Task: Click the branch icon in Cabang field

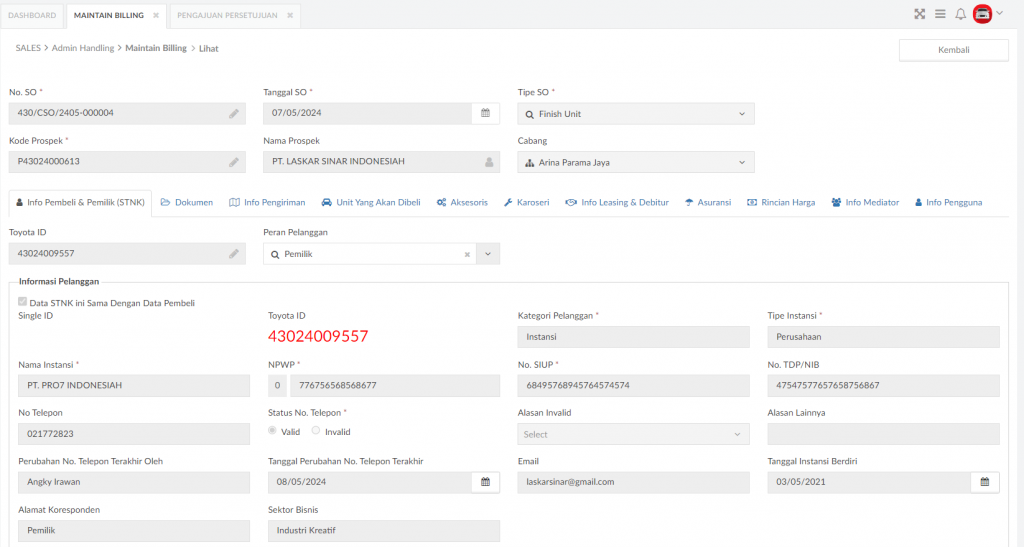Action: click(x=530, y=163)
